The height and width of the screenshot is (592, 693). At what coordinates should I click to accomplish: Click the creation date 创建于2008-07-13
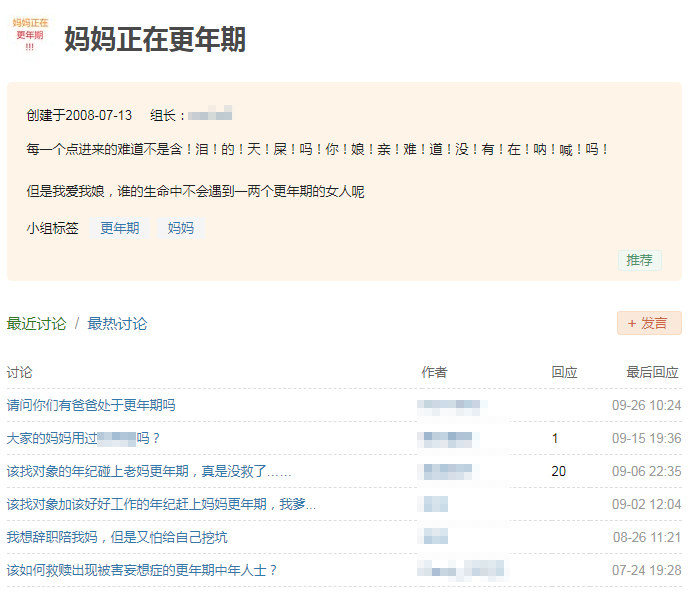80,115
